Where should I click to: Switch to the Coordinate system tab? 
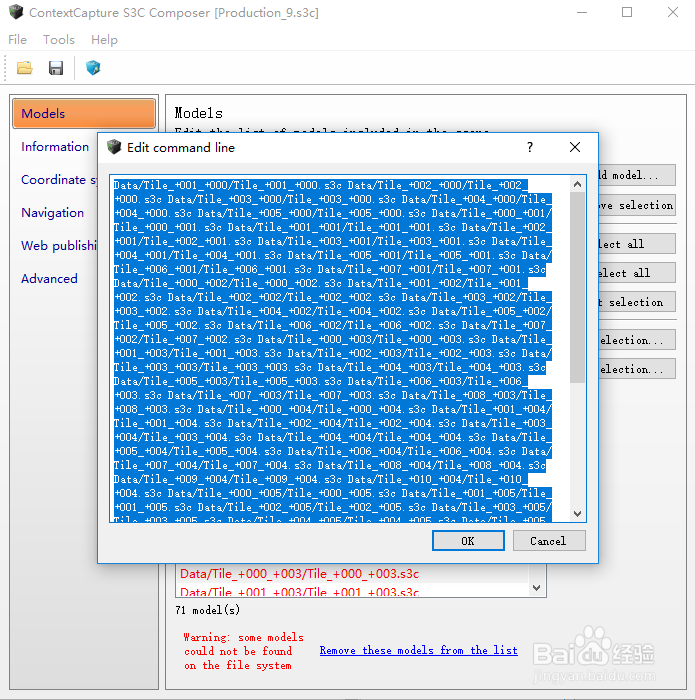click(58, 179)
